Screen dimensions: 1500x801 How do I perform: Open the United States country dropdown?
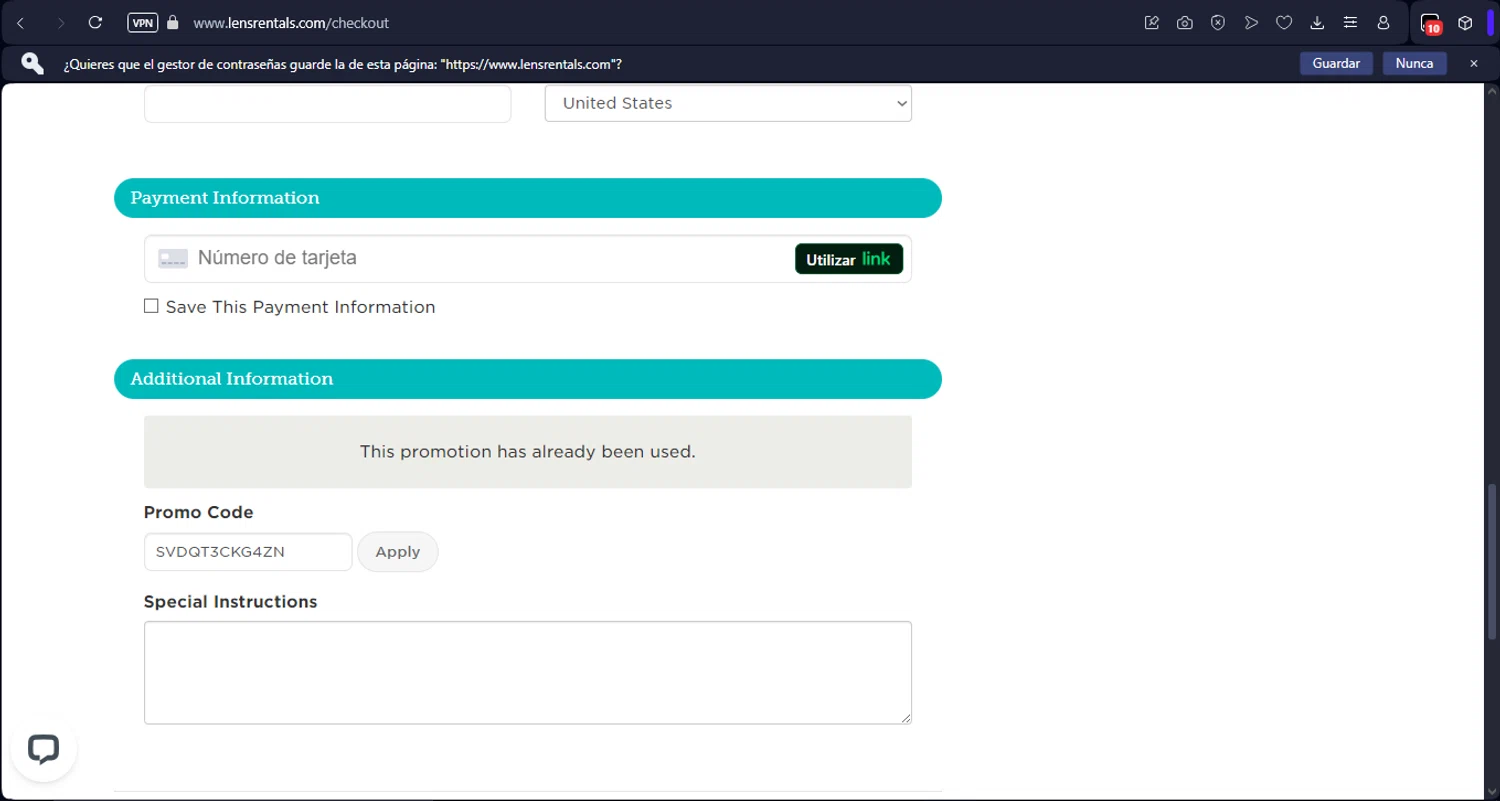tap(728, 103)
